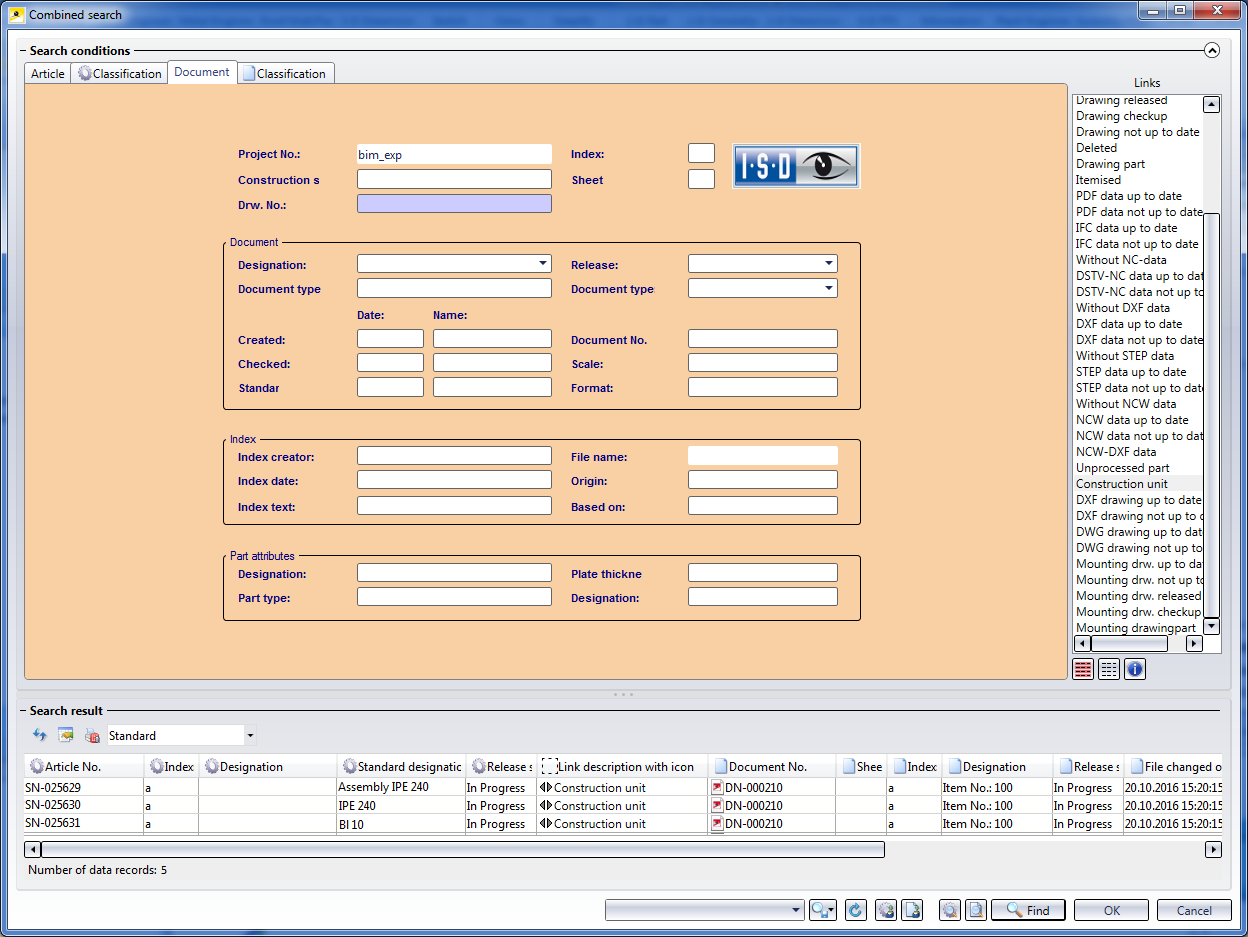This screenshot has width=1248, height=937.
Task: Switch to the Article tab
Action: tap(47, 74)
